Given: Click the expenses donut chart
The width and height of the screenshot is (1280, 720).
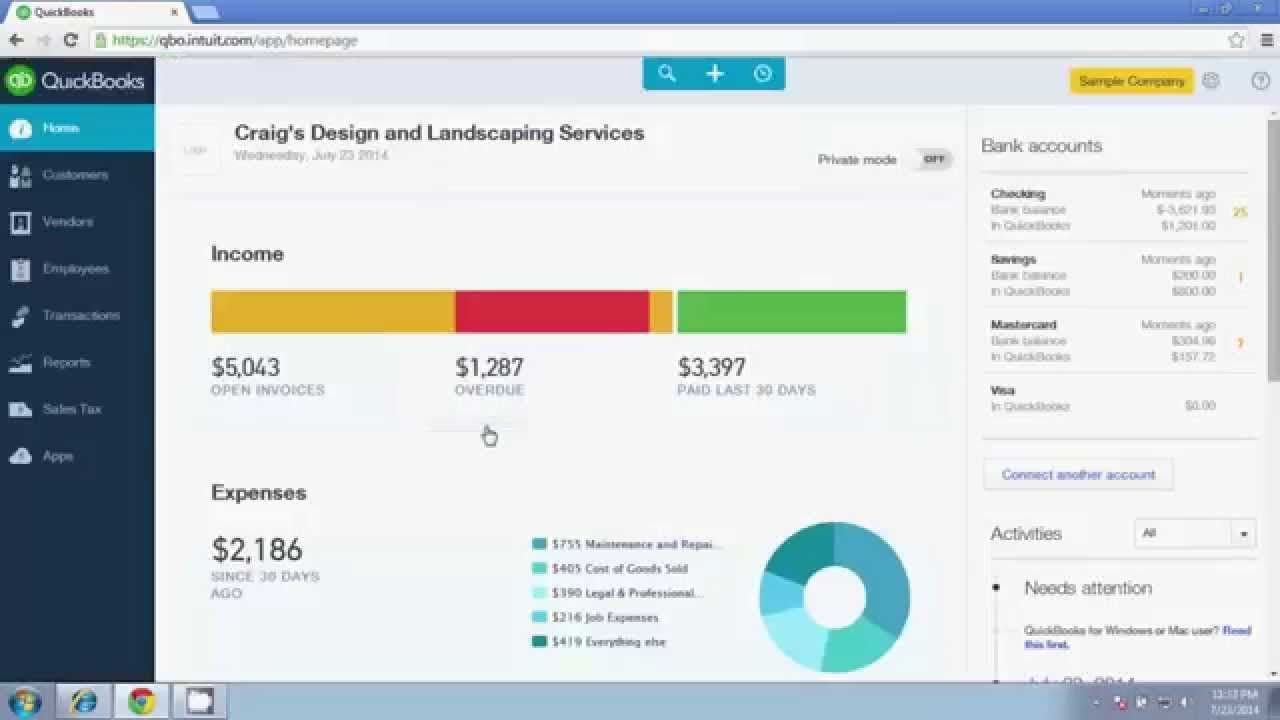Looking at the screenshot, I should coord(835,597).
